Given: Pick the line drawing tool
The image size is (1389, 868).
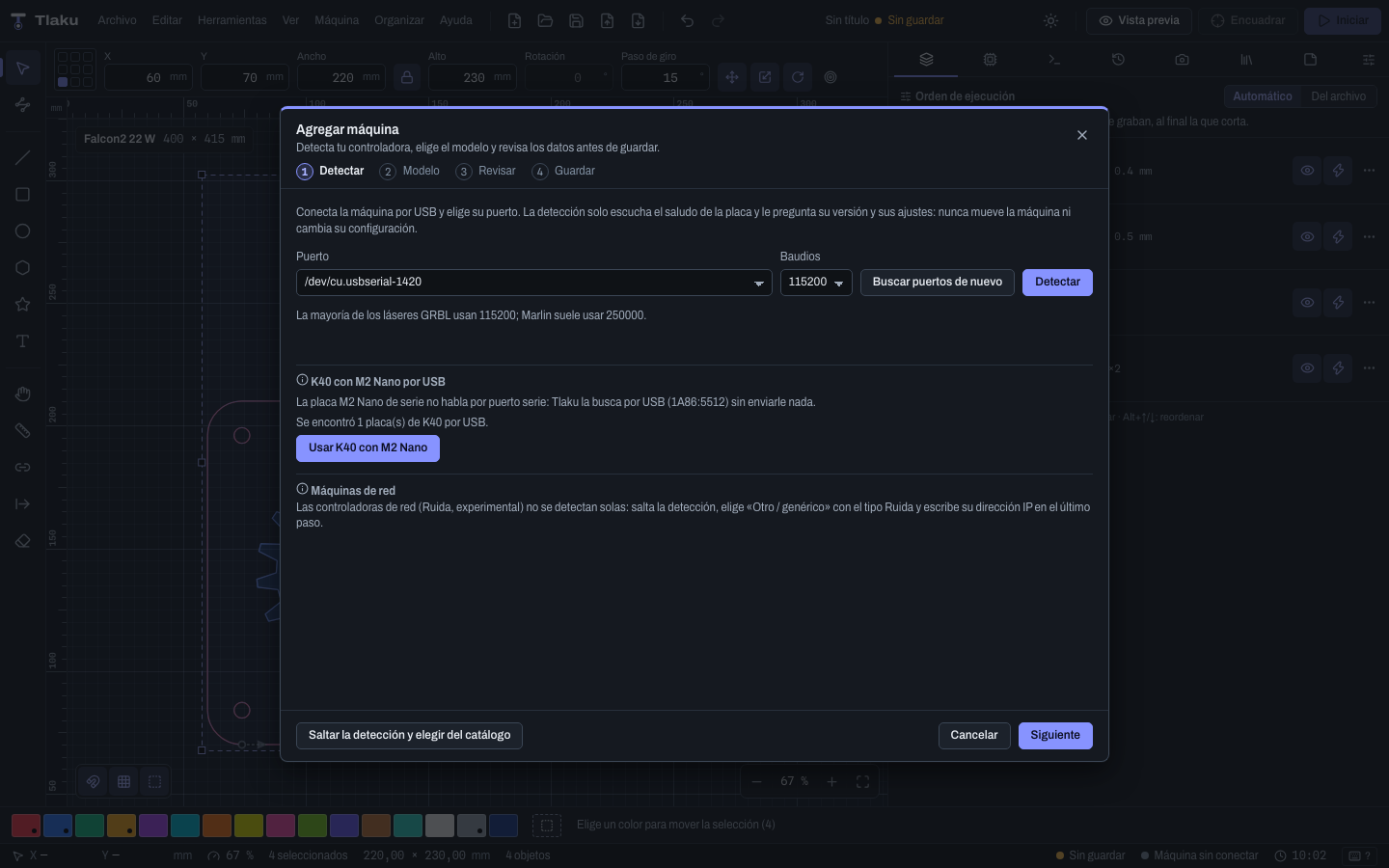Looking at the screenshot, I should 22,158.
